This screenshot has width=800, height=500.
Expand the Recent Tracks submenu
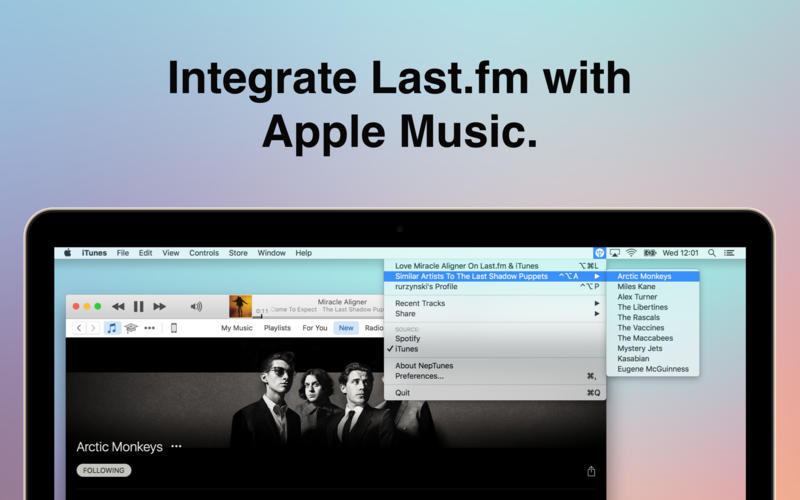(495, 303)
